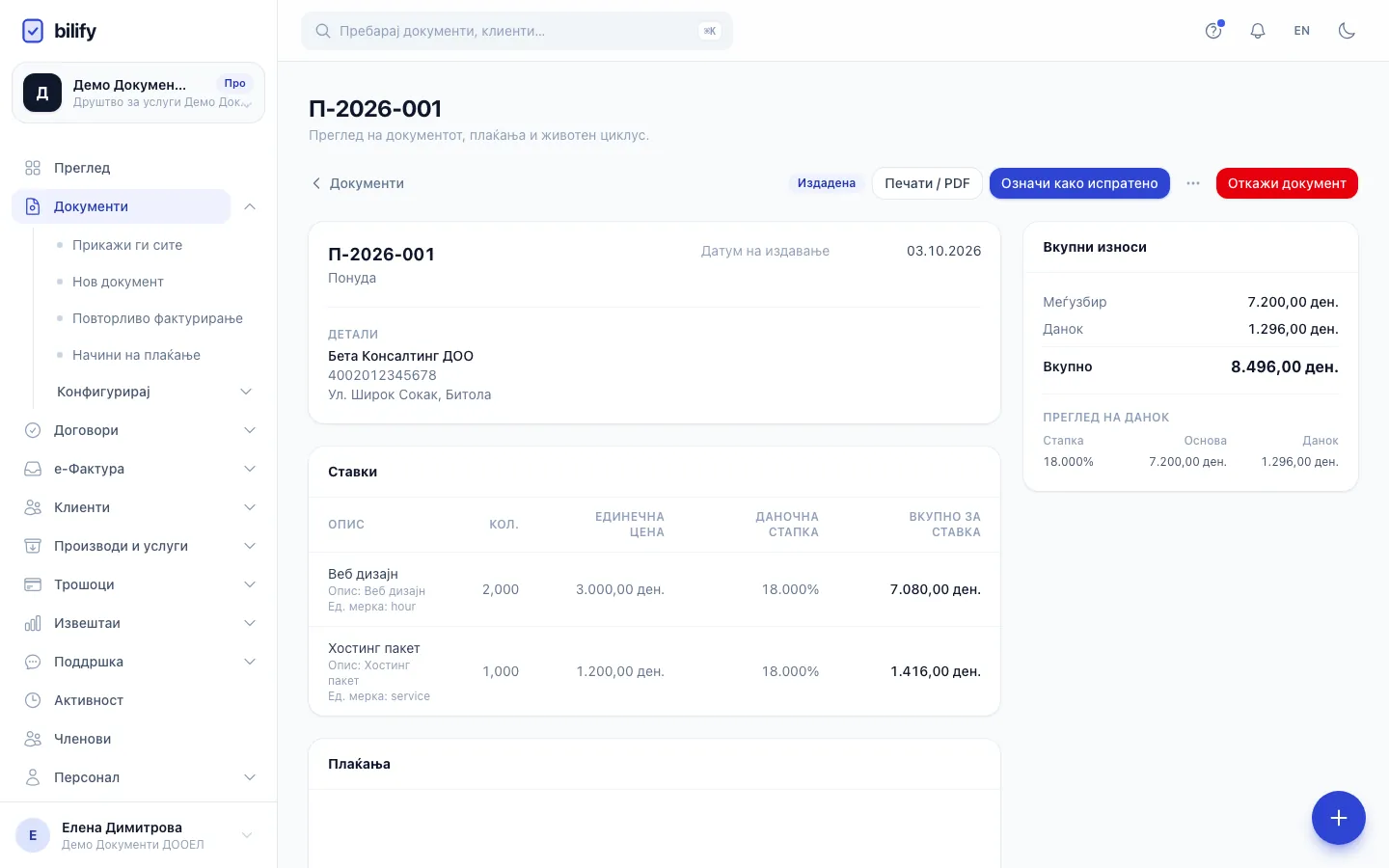Click the red Откажи документ button
Image resolution: width=1389 pixels, height=868 pixels.
click(1287, 183)
